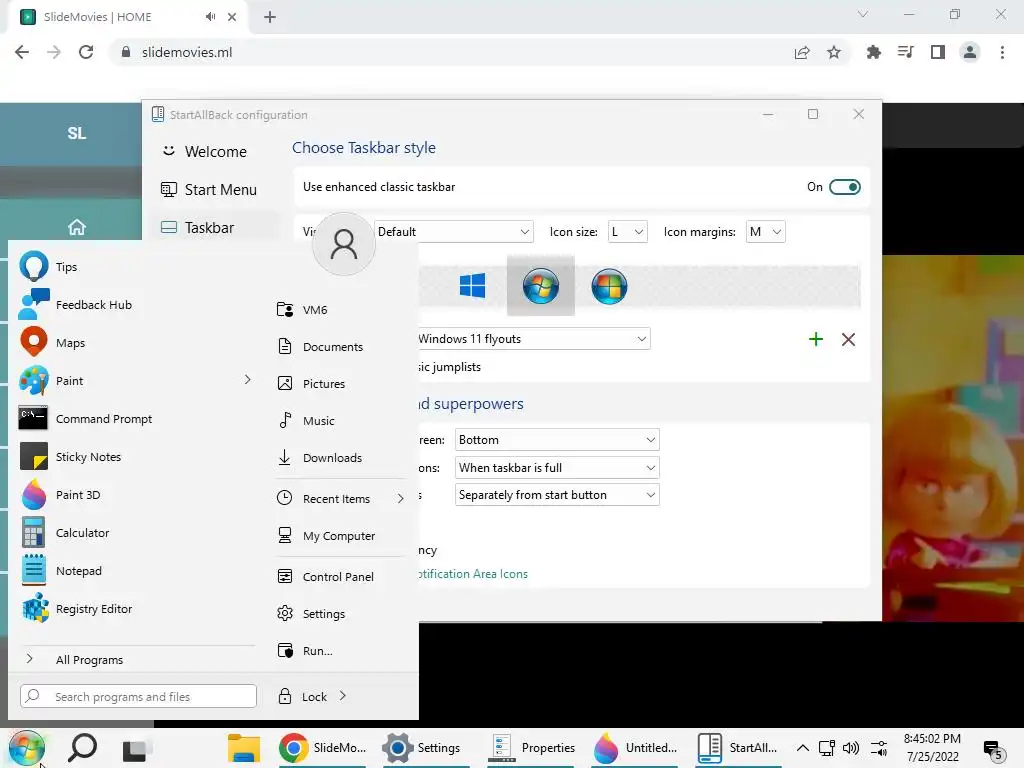Image resolution: width=1024 pixels, height=768 pixels.
Task: Open the Default visual style dropdown
Action: point(454,232)
